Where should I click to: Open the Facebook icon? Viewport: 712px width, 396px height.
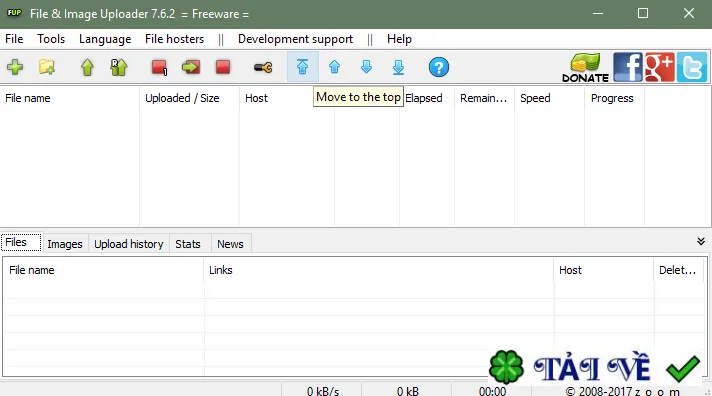click(628, 67)
